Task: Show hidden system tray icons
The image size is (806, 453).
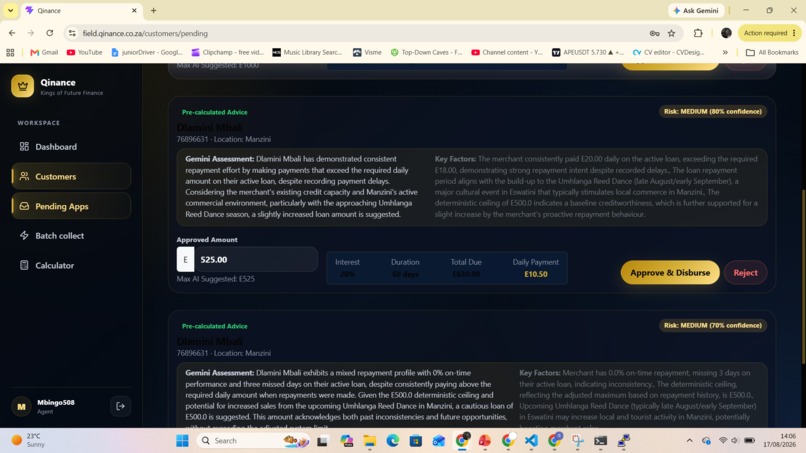Action: tap(689, 441)
